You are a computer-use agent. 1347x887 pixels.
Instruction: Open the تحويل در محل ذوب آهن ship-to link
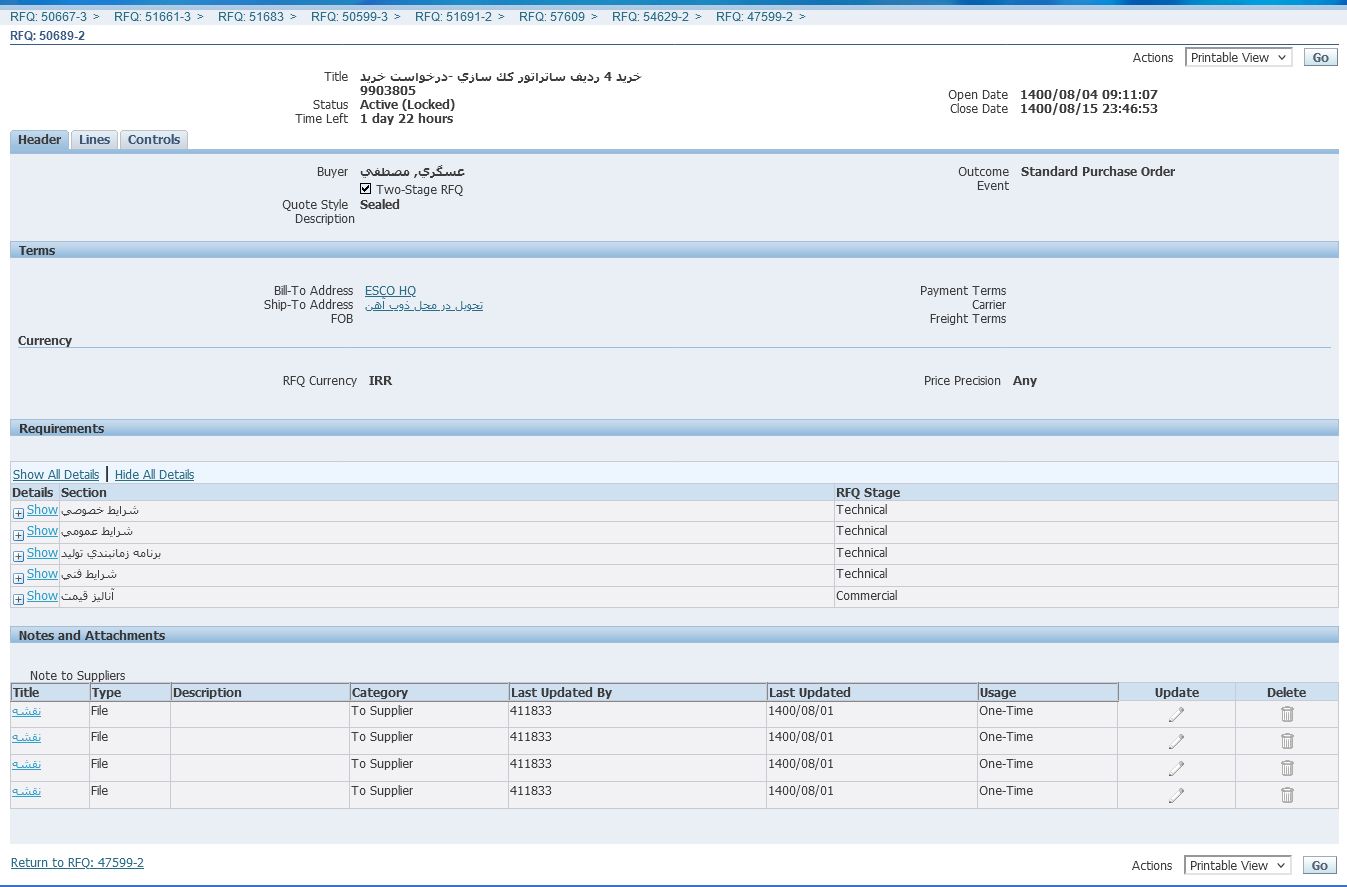tap(424, 305)
